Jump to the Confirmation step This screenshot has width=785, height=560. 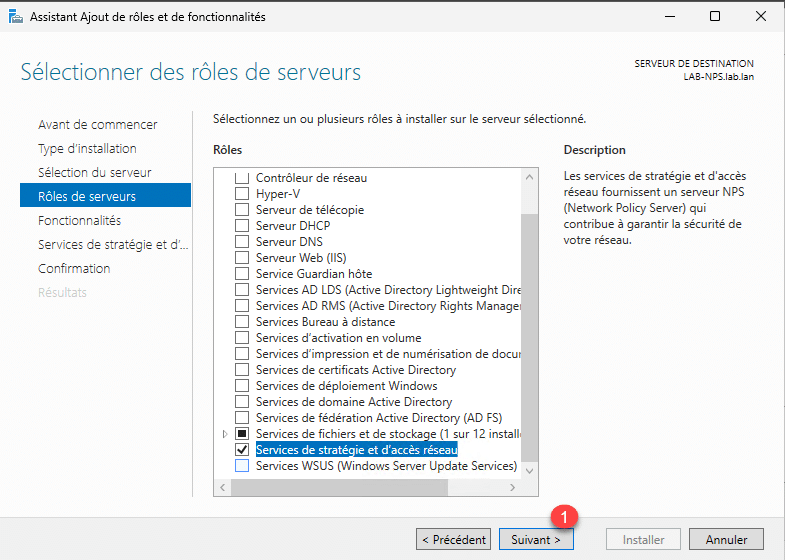coord(74,269)
